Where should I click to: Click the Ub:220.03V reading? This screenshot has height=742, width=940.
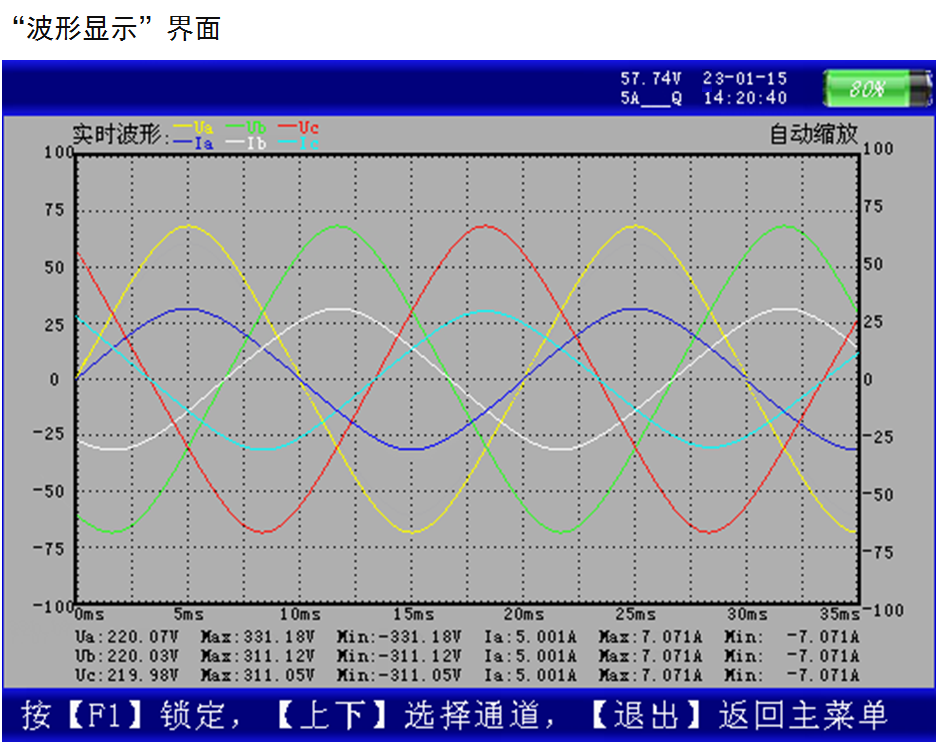click(x=127, y=655)
